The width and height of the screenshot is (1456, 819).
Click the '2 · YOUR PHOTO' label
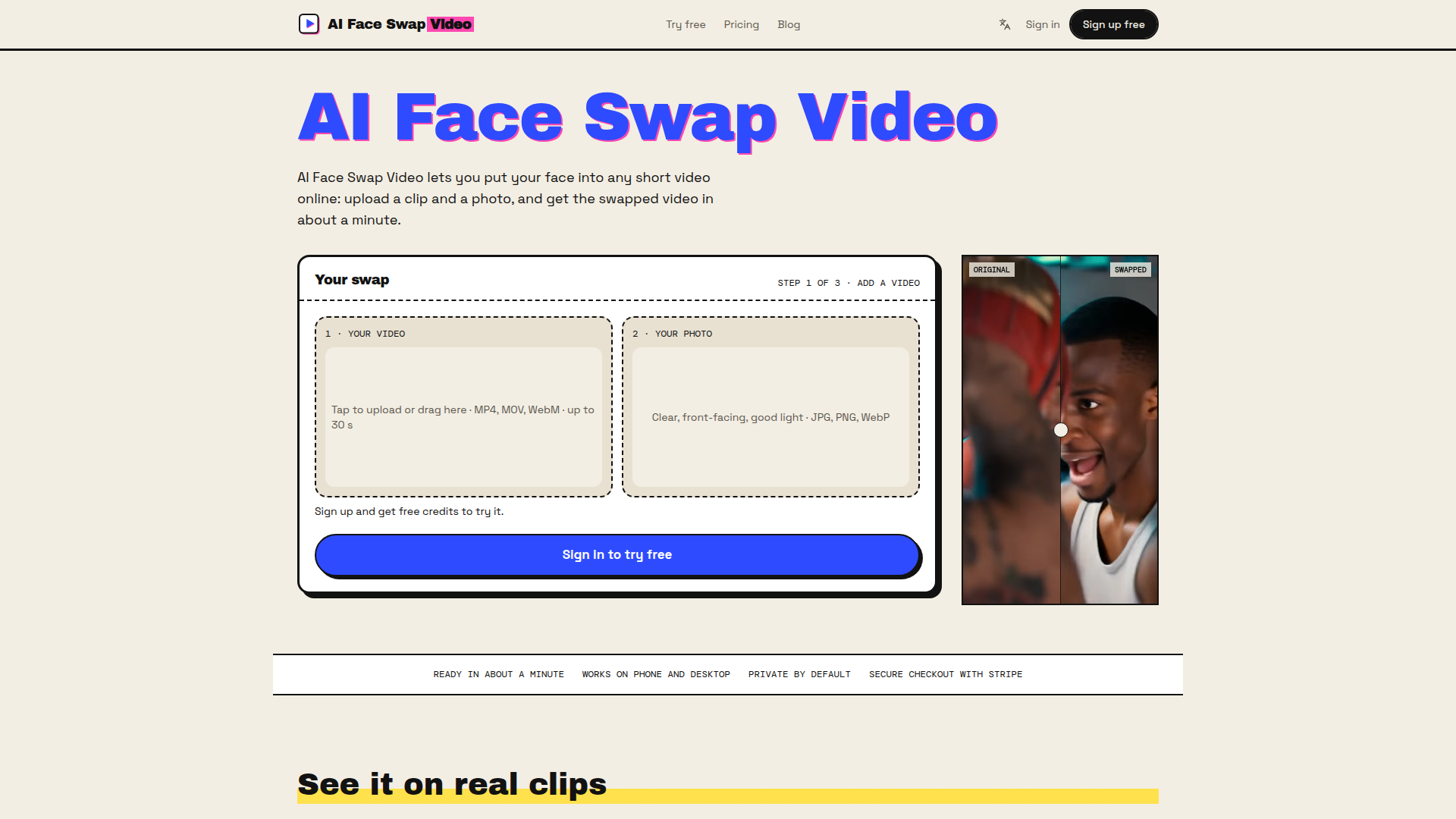672,334
